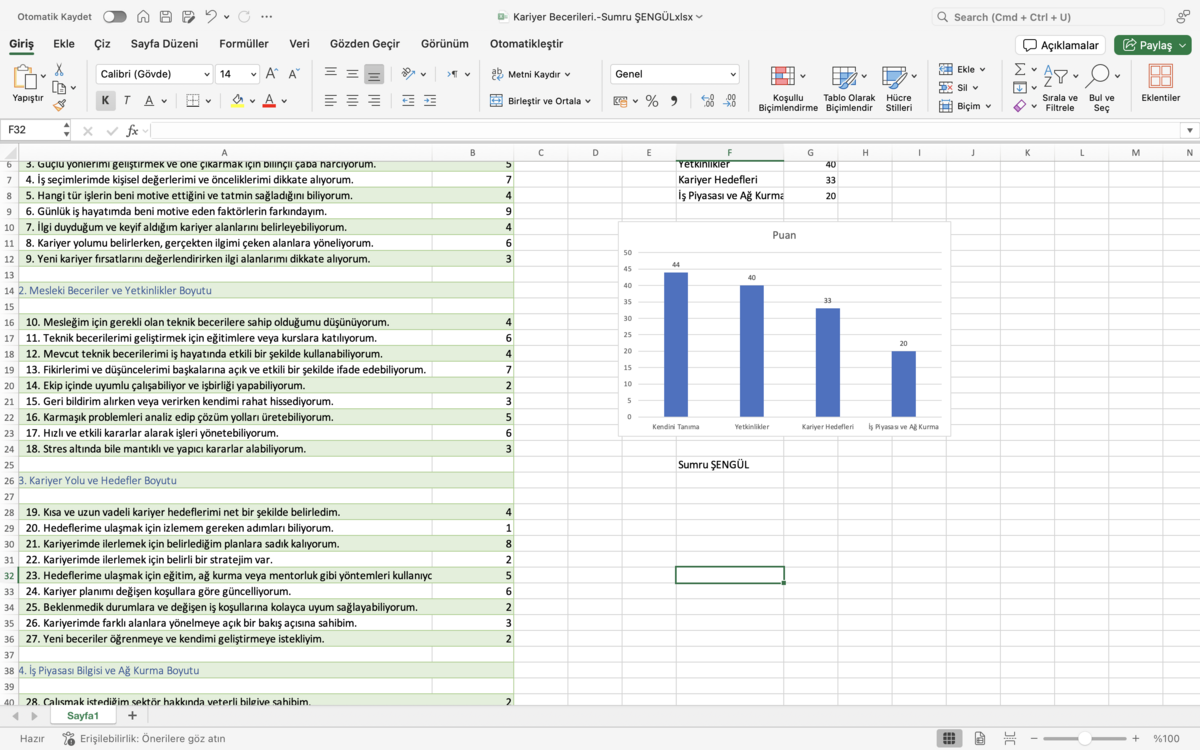Click the Sırala ve Filtrele button

1059,88
